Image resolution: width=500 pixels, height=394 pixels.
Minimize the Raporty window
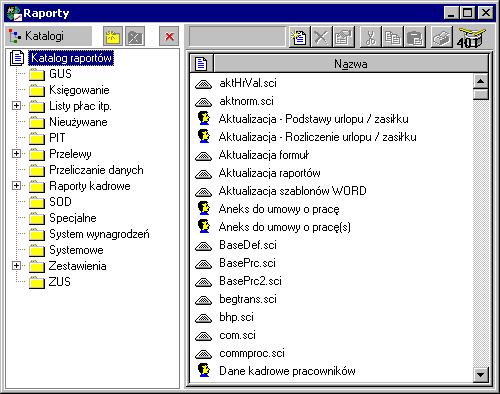click(x=452, y=13)
